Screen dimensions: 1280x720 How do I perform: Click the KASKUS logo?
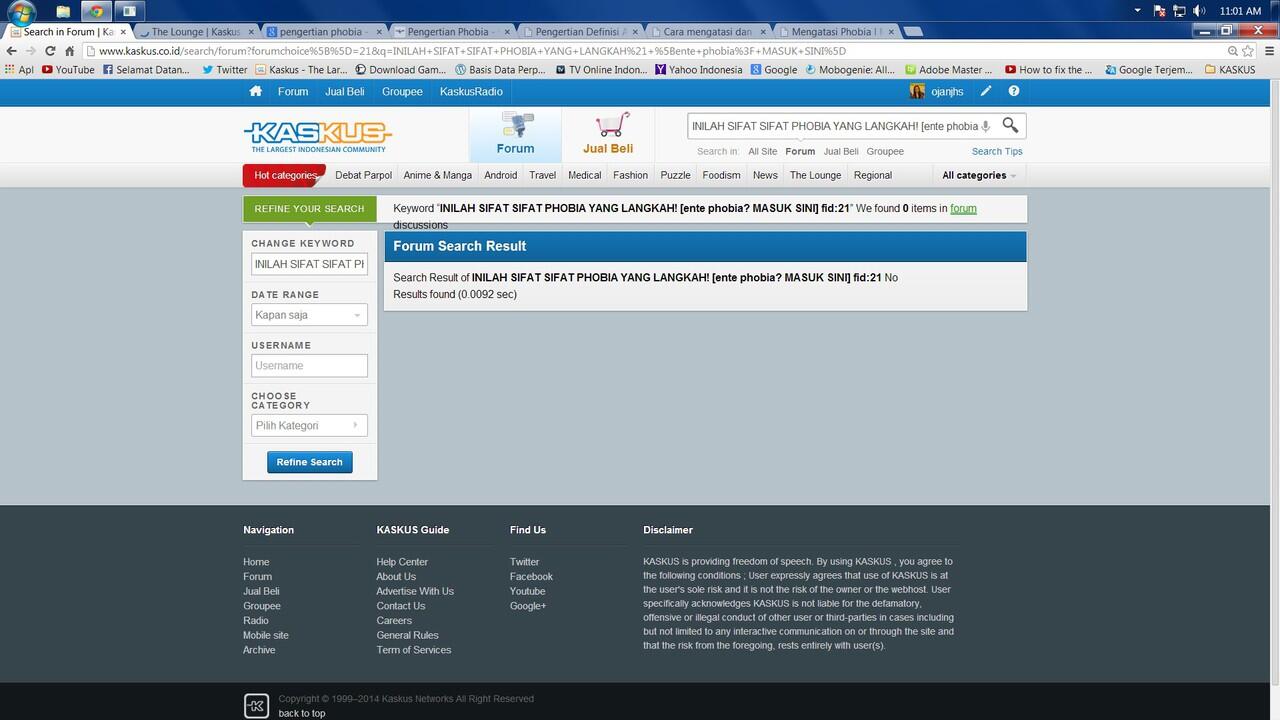coord(318,136)
